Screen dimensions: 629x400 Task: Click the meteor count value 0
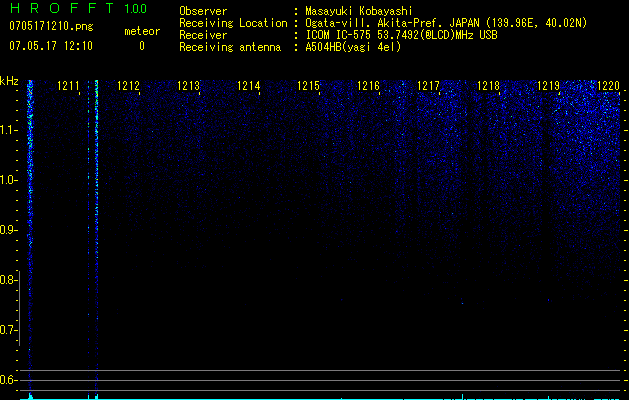coord(142,46)
